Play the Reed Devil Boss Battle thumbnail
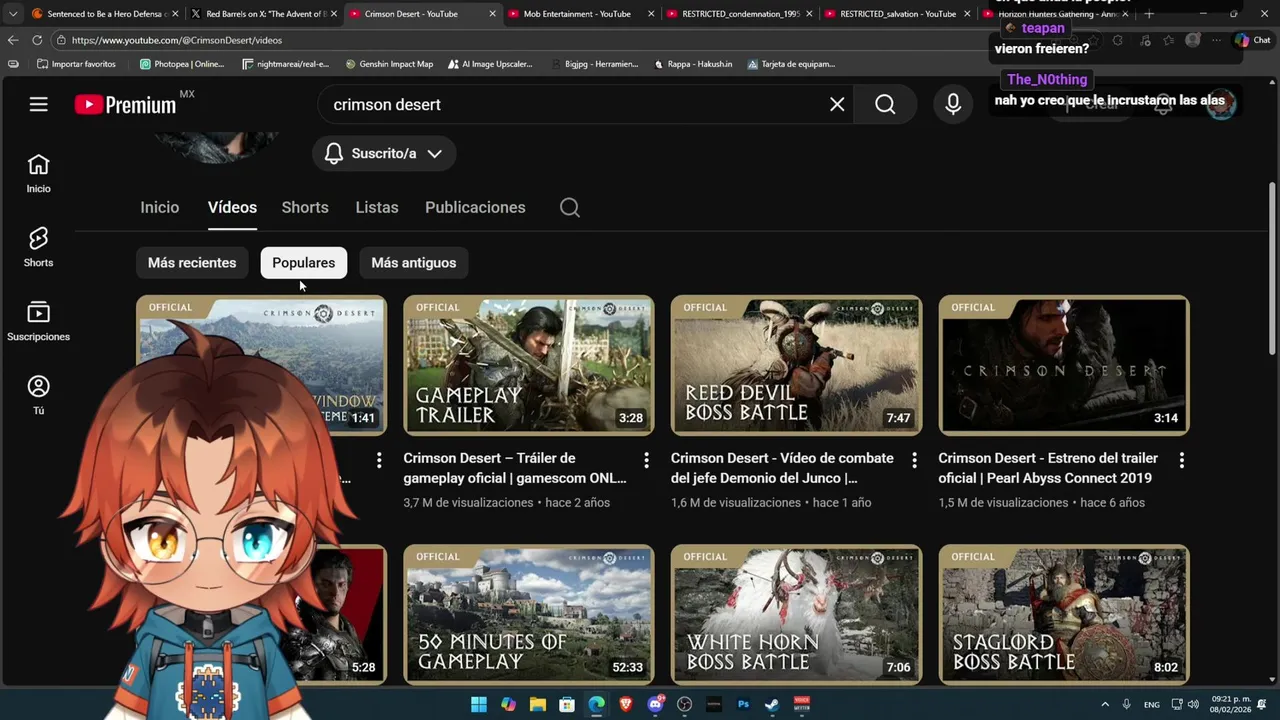The width and height of the screenshot is (1280, 720). tap(796, 365)
